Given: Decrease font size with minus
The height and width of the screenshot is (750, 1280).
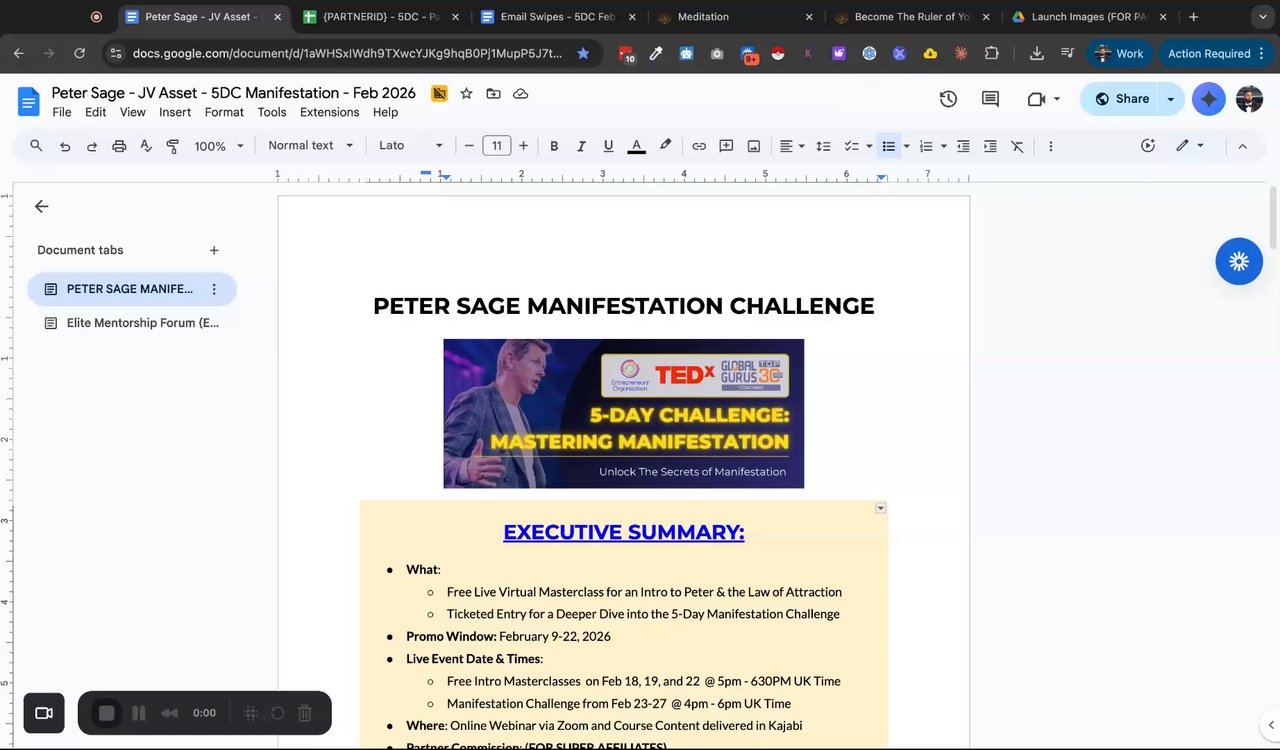Looking at the screenshot, I should pyautogui.click(x=469, y=146).
